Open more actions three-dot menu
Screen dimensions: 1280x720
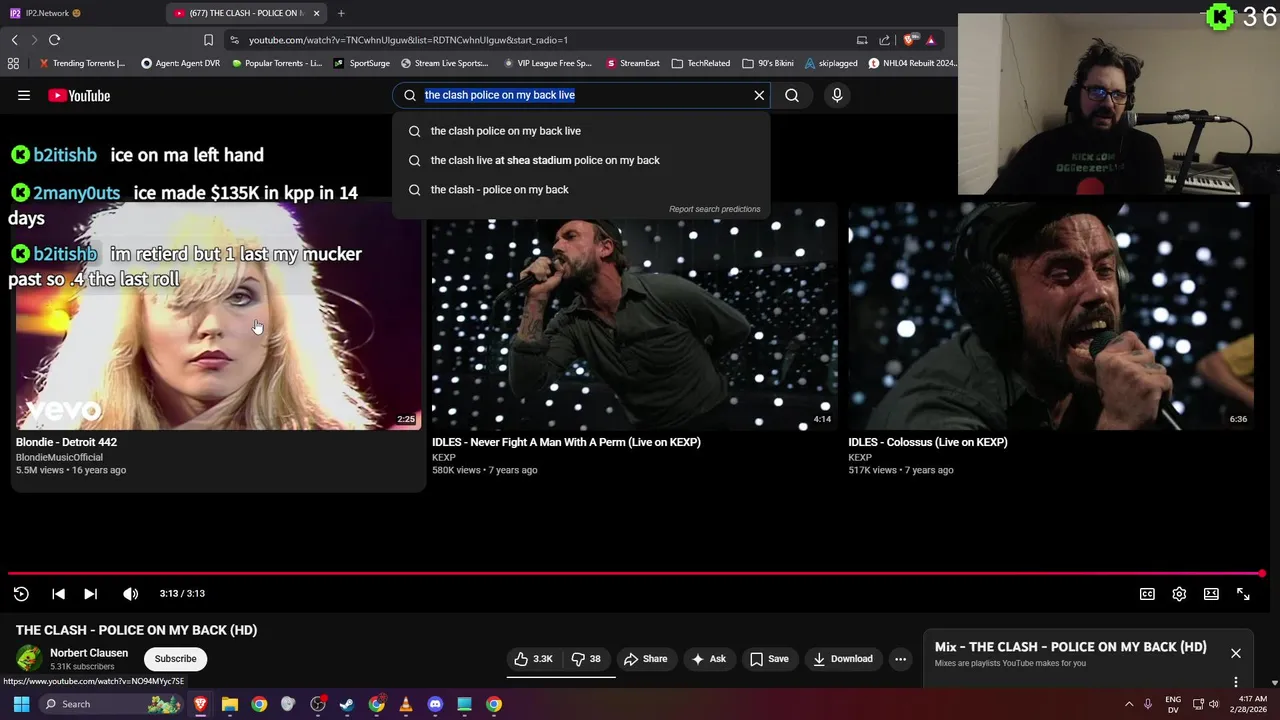coord(900,659)
